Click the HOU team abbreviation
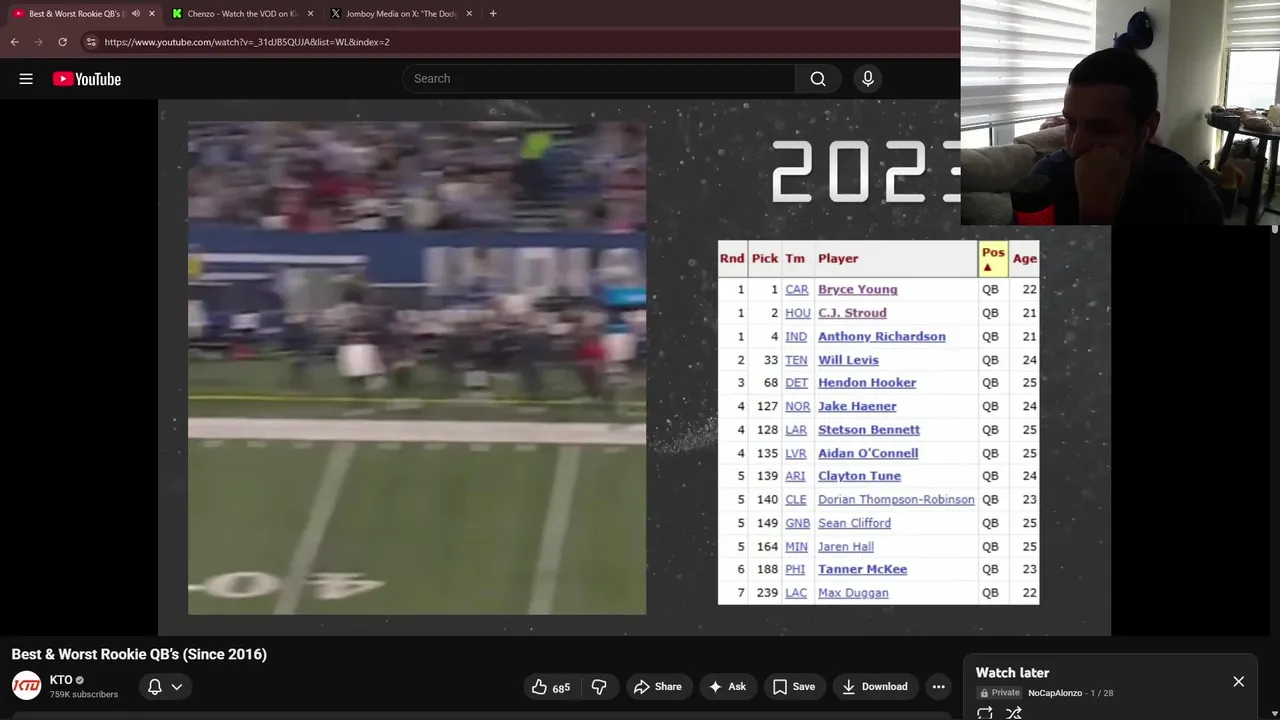Screen dimensions: 1280x720 797,313
